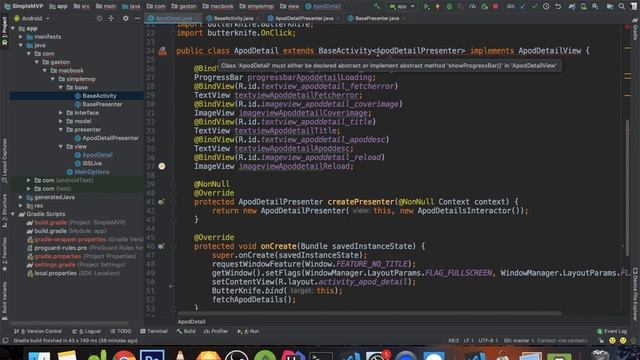The height and width of the screenshot is (360, 640).
Task: Collapse the app module tree node
Action: pos(13,29)
